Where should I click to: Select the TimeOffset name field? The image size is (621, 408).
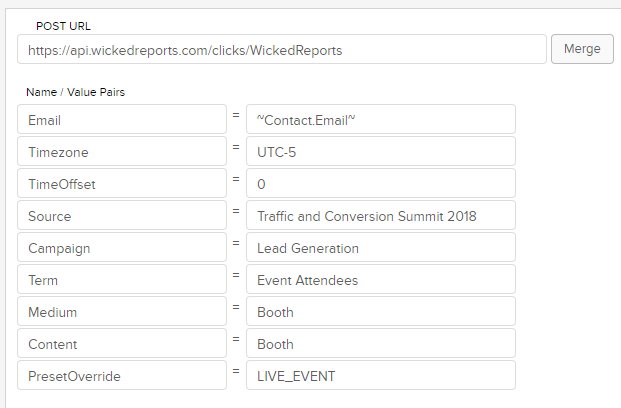(122, 183)
